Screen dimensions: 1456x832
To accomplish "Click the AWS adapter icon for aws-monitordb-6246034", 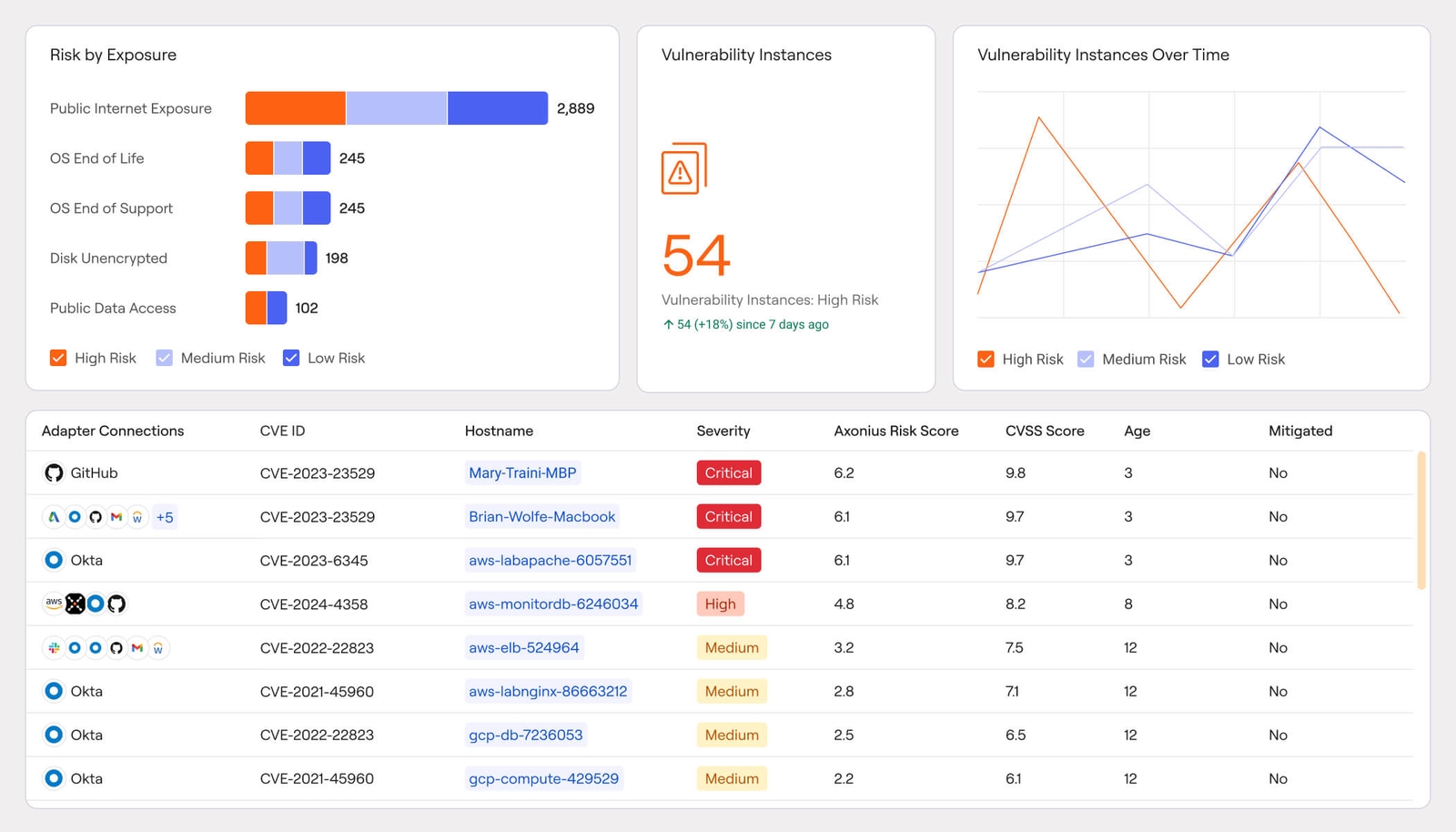I will pyautogui.click(x=54, y=604).
